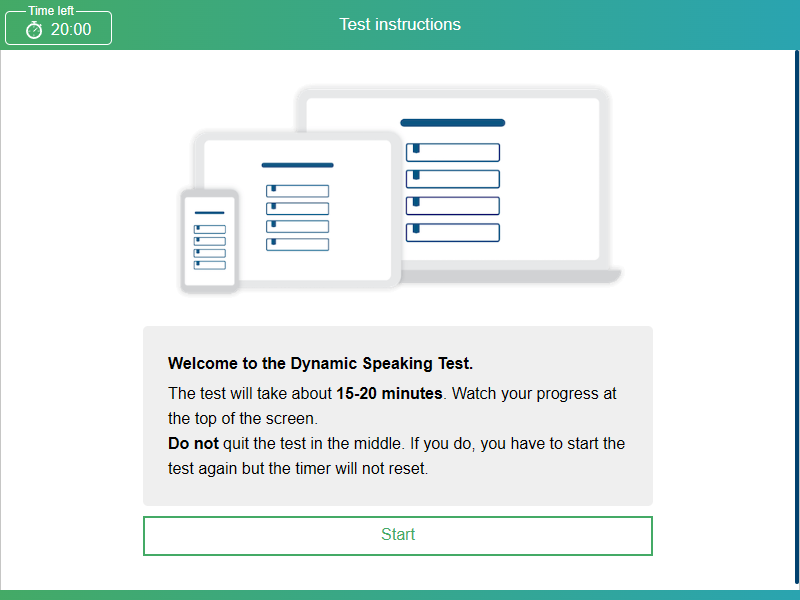Click the green gradient bar at the bottom

point(400,594)
